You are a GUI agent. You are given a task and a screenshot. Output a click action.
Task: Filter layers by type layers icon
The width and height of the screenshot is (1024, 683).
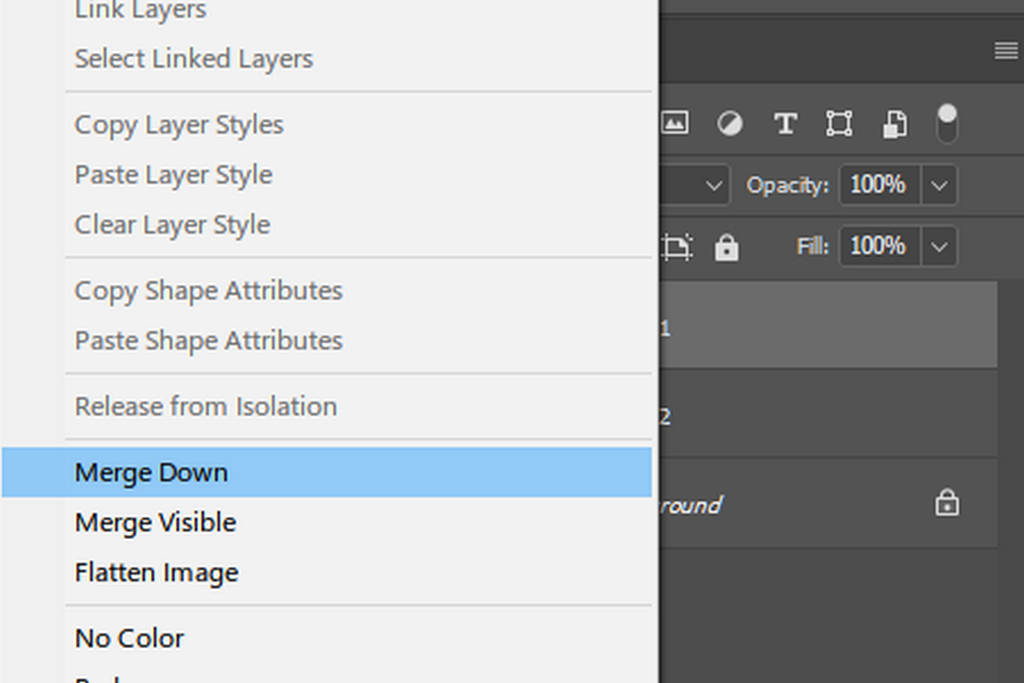tap(785, 124)
